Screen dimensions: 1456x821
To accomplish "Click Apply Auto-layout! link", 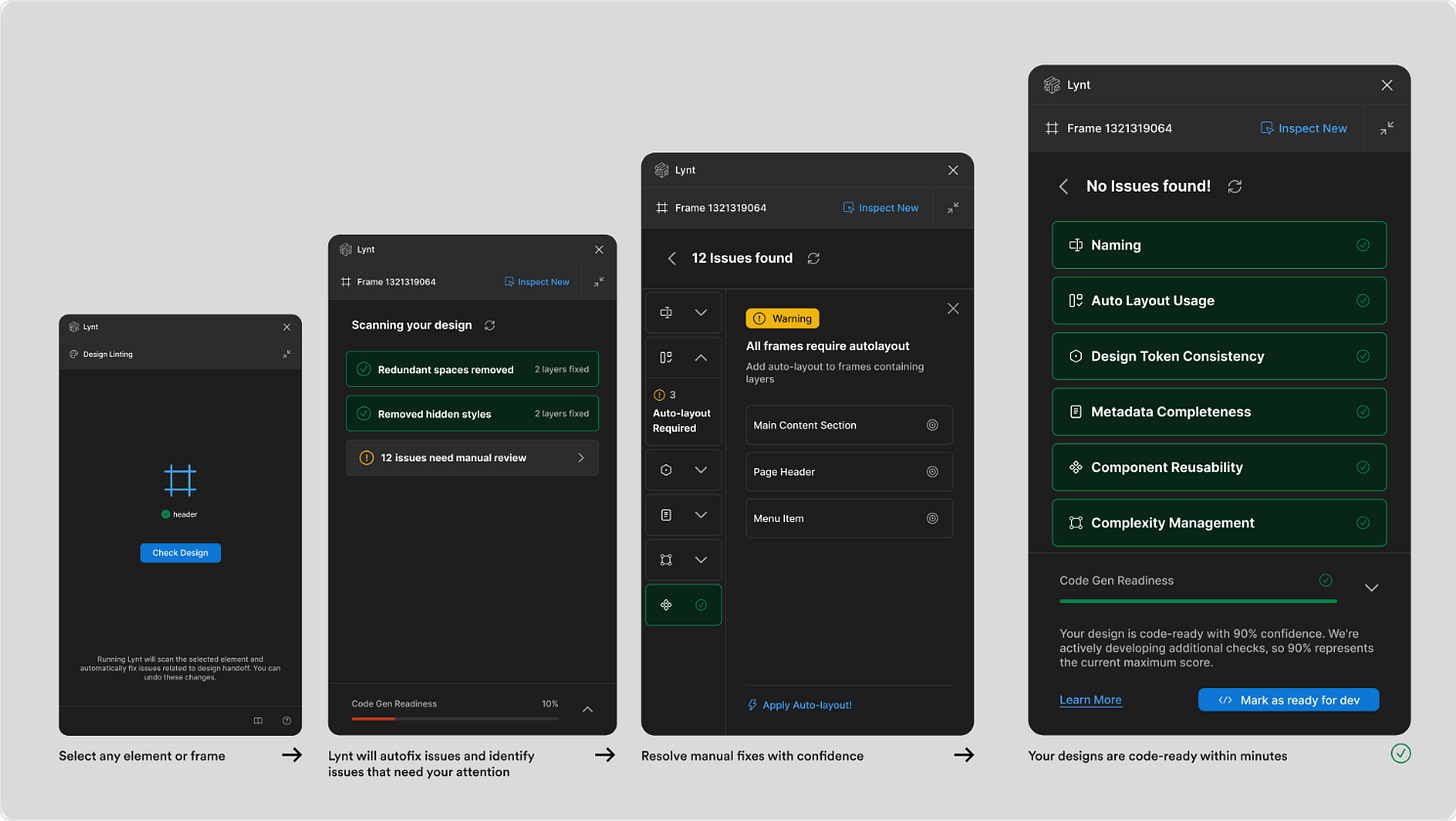I will 800,705.
